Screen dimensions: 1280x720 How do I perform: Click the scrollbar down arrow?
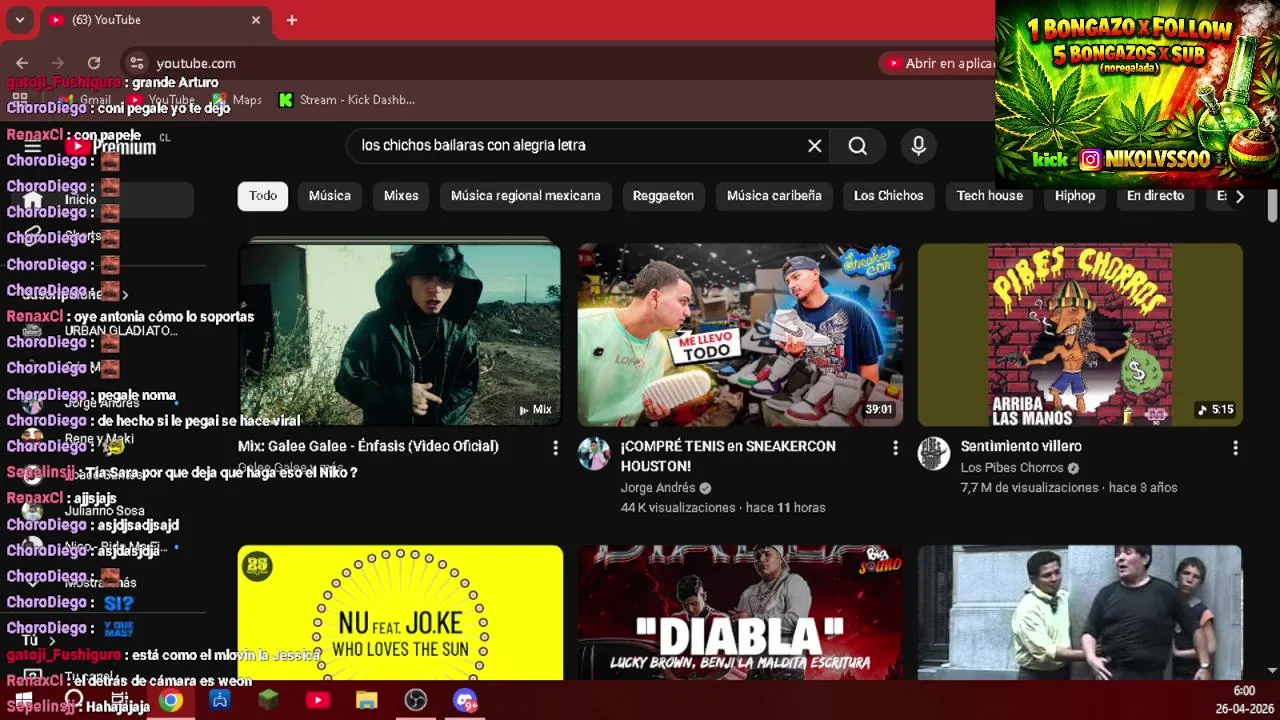pos(1272,670)
